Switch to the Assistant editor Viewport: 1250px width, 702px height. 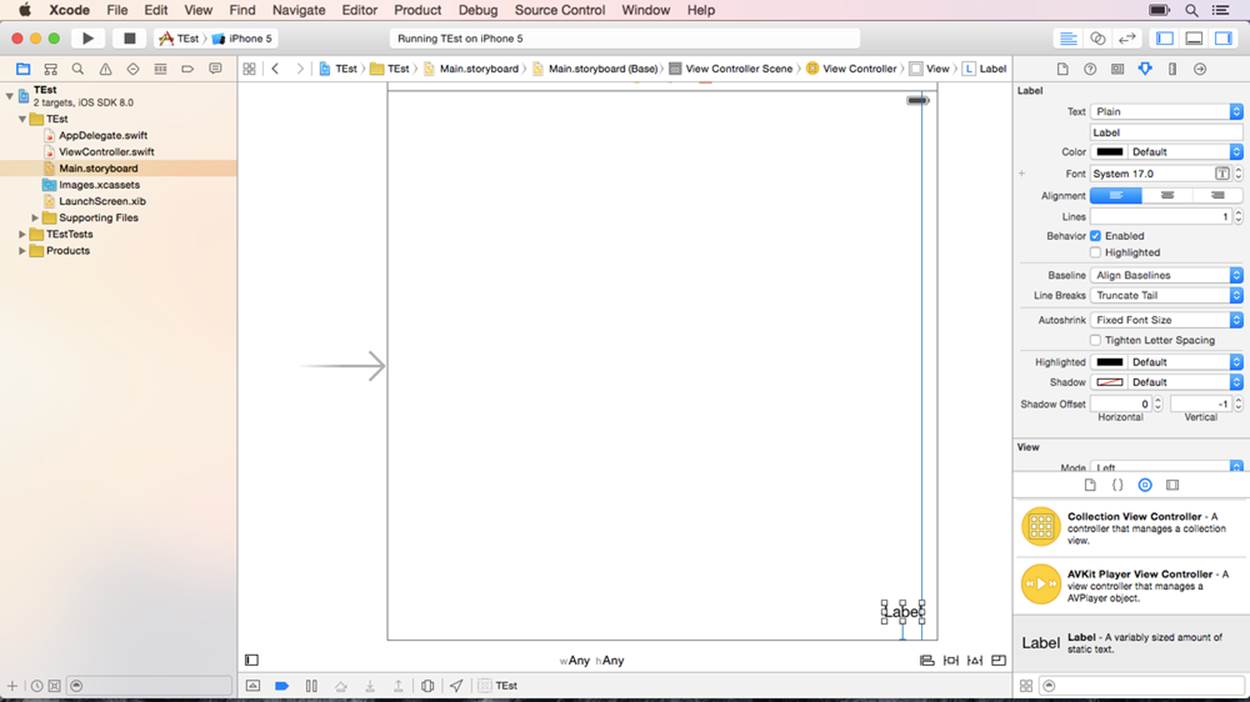pos(1098,38)
